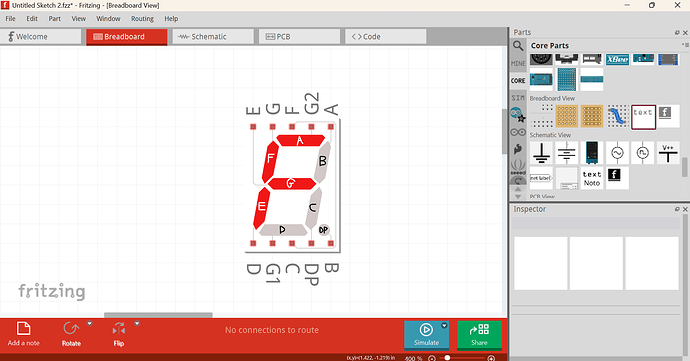Screen dimensions: 690x361
Task: Open the parts search magnifier icon
Action: click(x=518, y=46)
